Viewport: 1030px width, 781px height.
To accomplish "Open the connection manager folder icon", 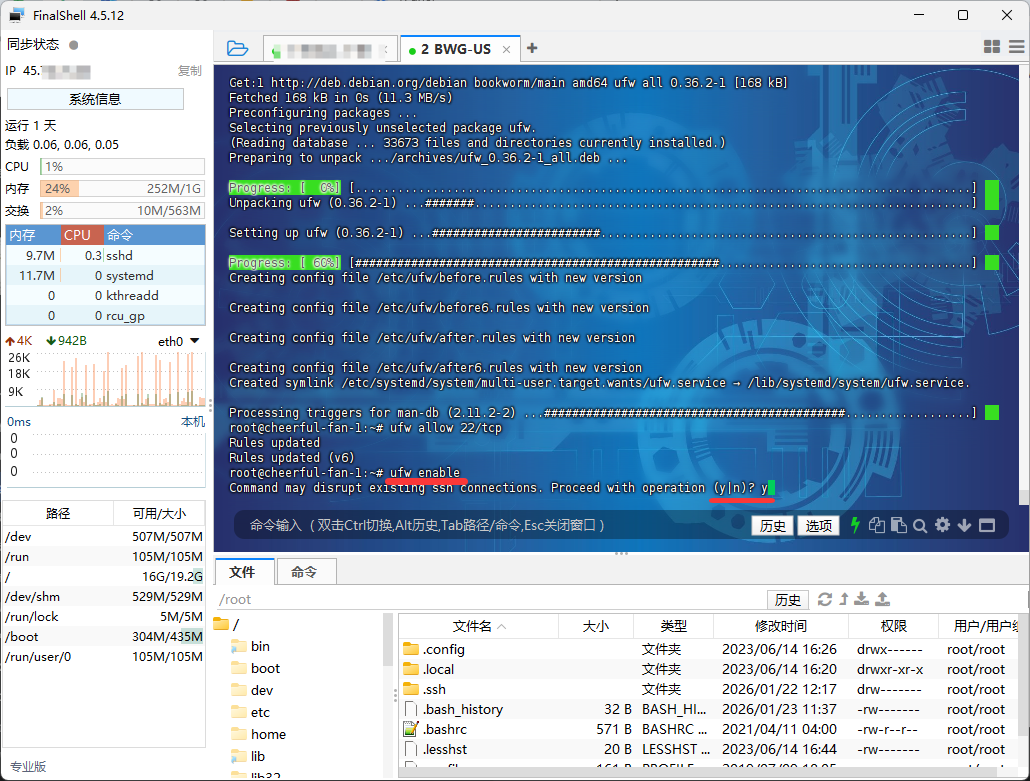I will point(237,48).
